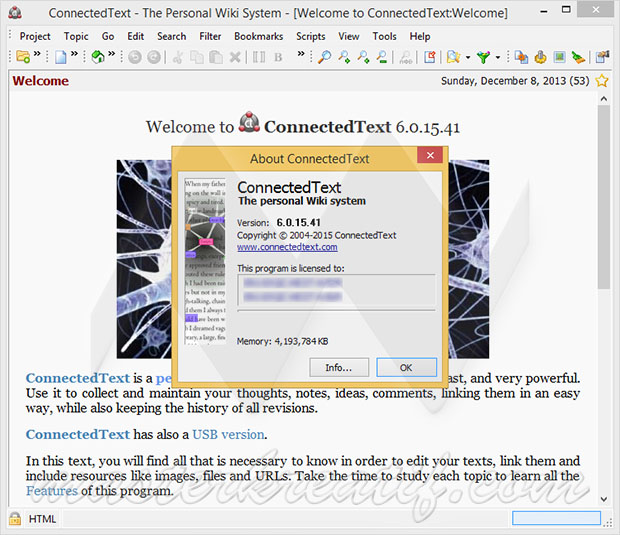This screenshot has height=535, width=620.
Task: Expand chevron after home icon
Action: tap(112, 53)
